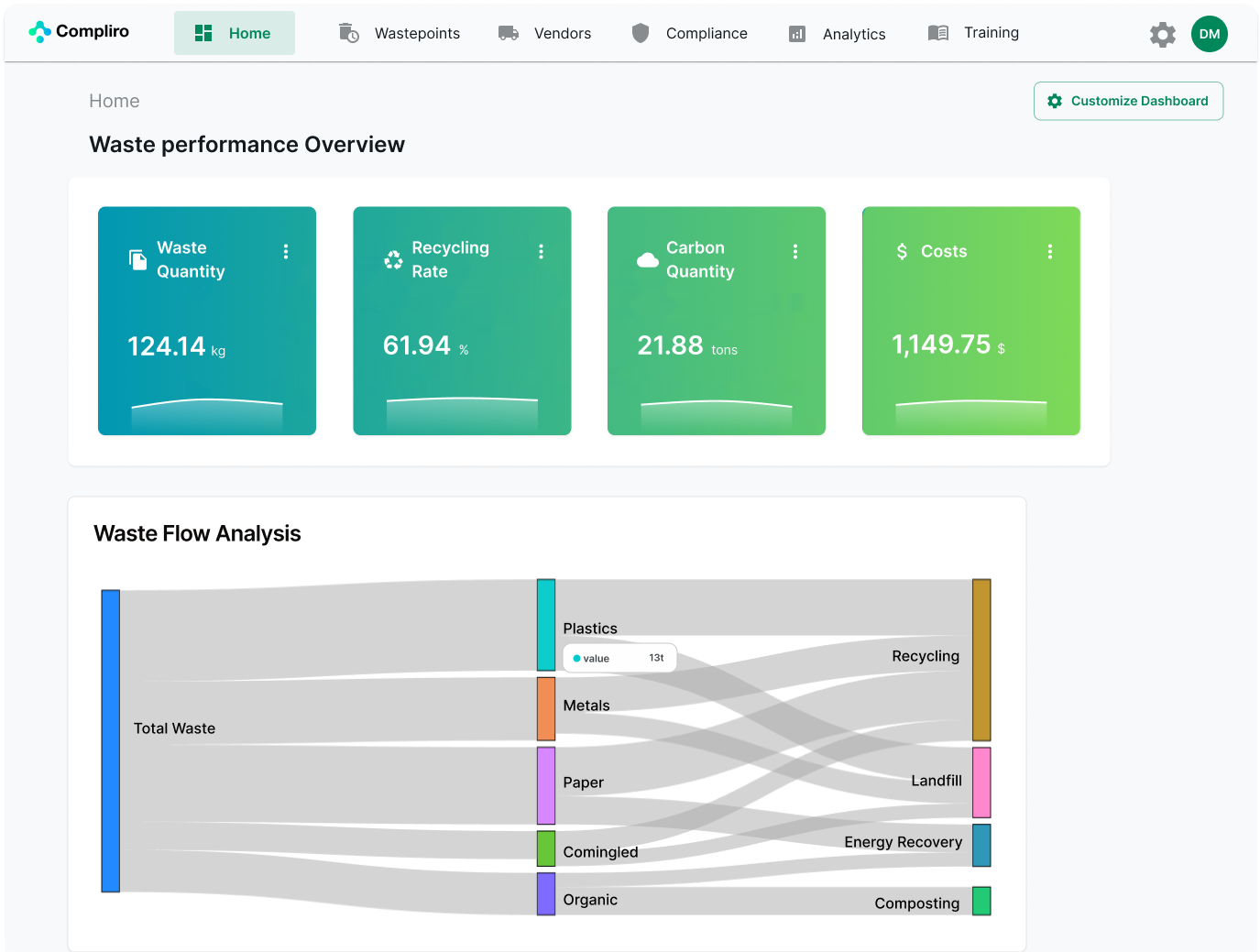This screenshot has width=1260, height=952.
Task: Click the Metals label
Action: click(x=586, y=706)
